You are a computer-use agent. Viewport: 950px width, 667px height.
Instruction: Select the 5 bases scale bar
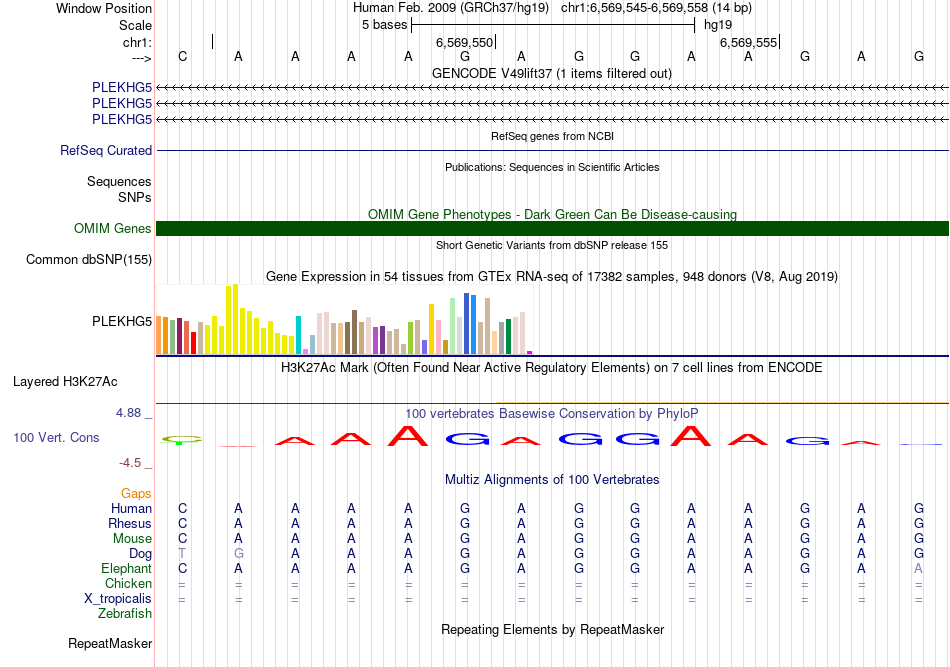(x=553, y=25)
